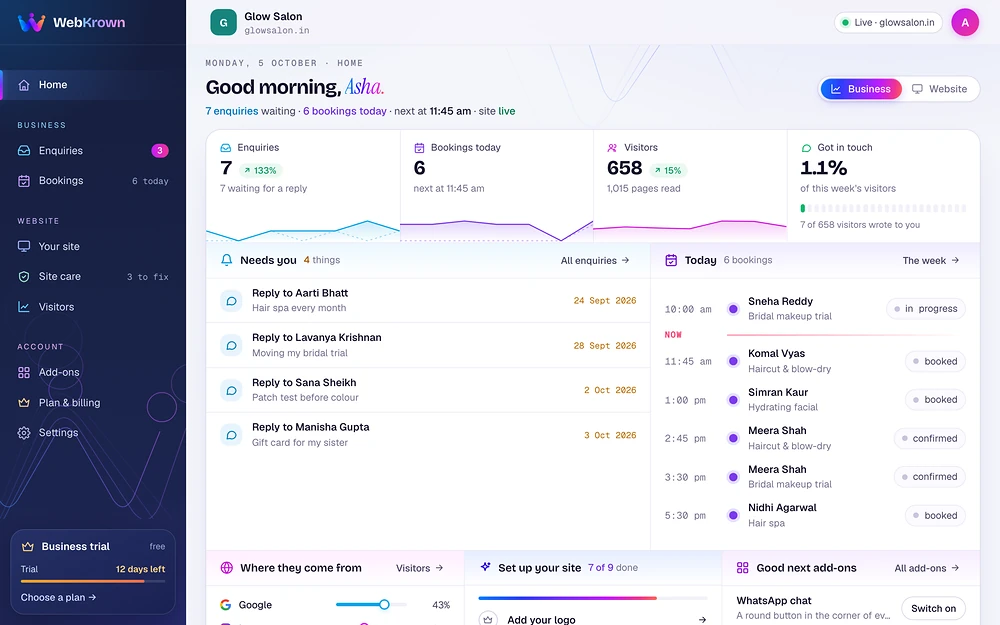Screen dimensions: 1000x625
Task: Select Sneha Reddy 10:00 am booking
Action: (815, 309)
